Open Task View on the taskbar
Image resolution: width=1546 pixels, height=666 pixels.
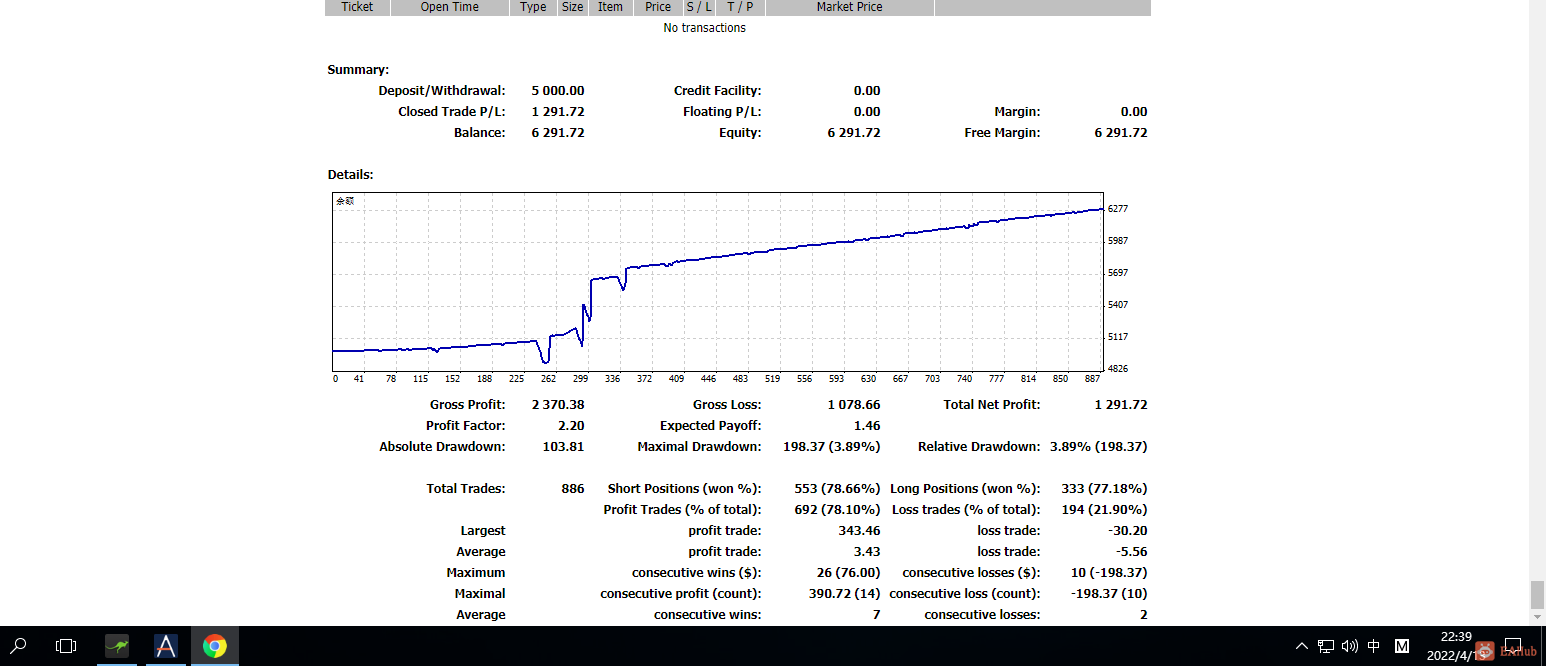pos(66,646)
